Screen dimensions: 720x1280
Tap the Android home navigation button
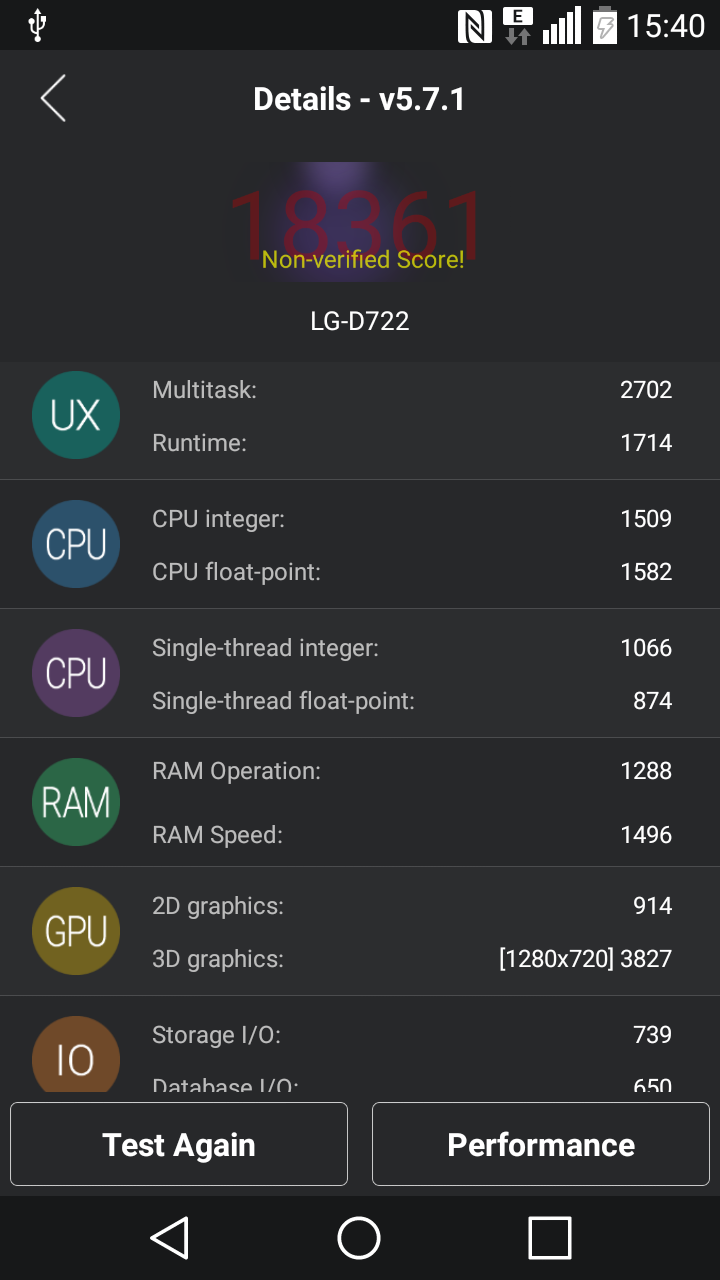[x=359, y=1238]
